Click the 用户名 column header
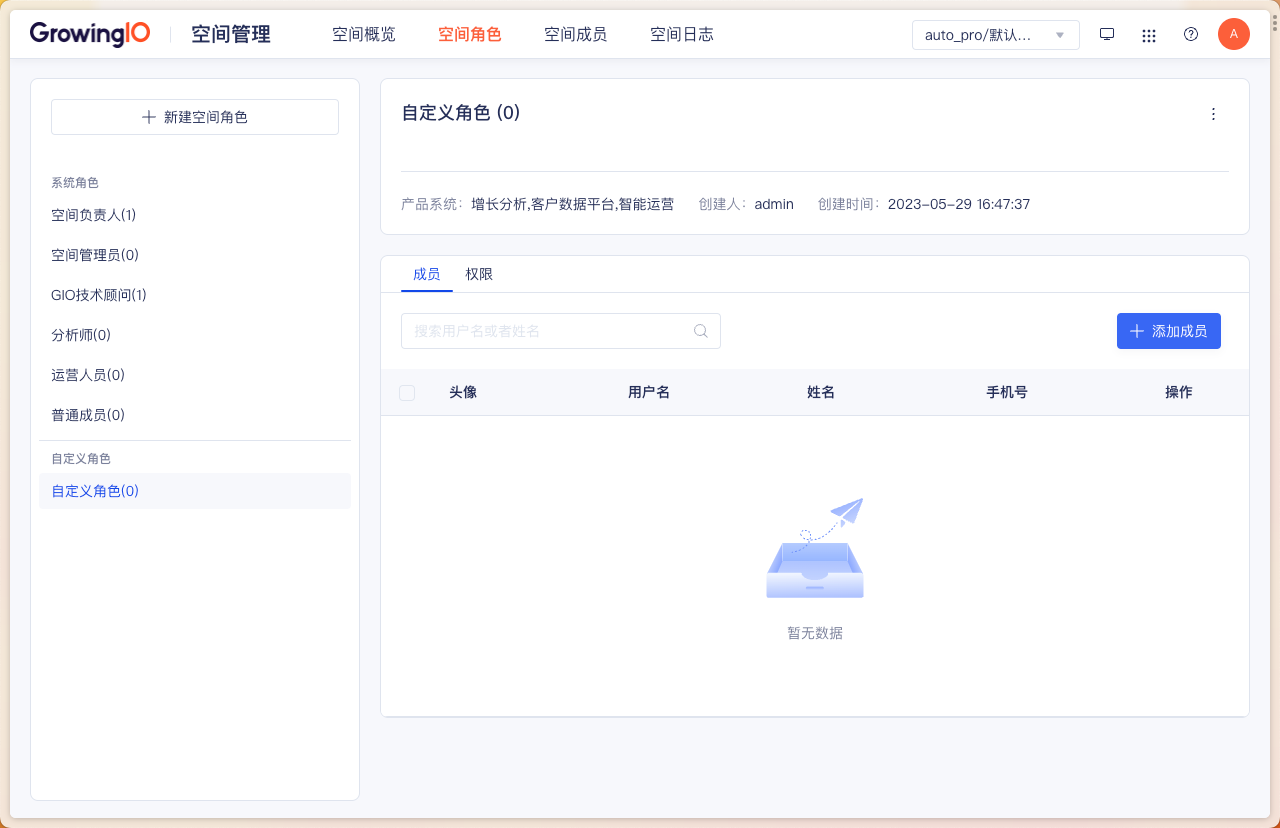Viewport: 1280px width, 828px height. pyautogui.click(x=649, y=392)
